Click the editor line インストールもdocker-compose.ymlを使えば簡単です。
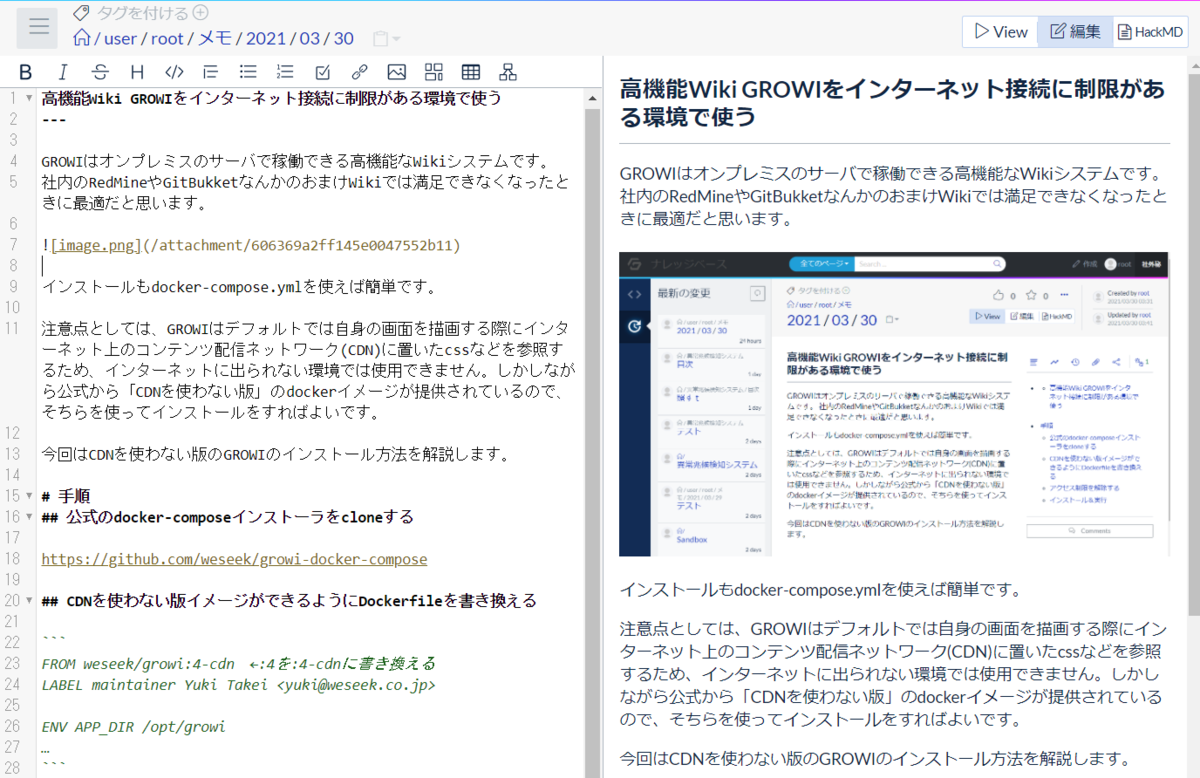The width and height of the screenshot is (1200, 778). [x=239, y=287]
